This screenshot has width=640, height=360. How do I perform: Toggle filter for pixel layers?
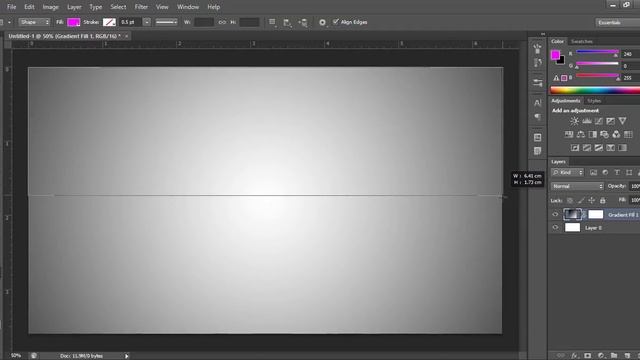(x=593, y=173)
